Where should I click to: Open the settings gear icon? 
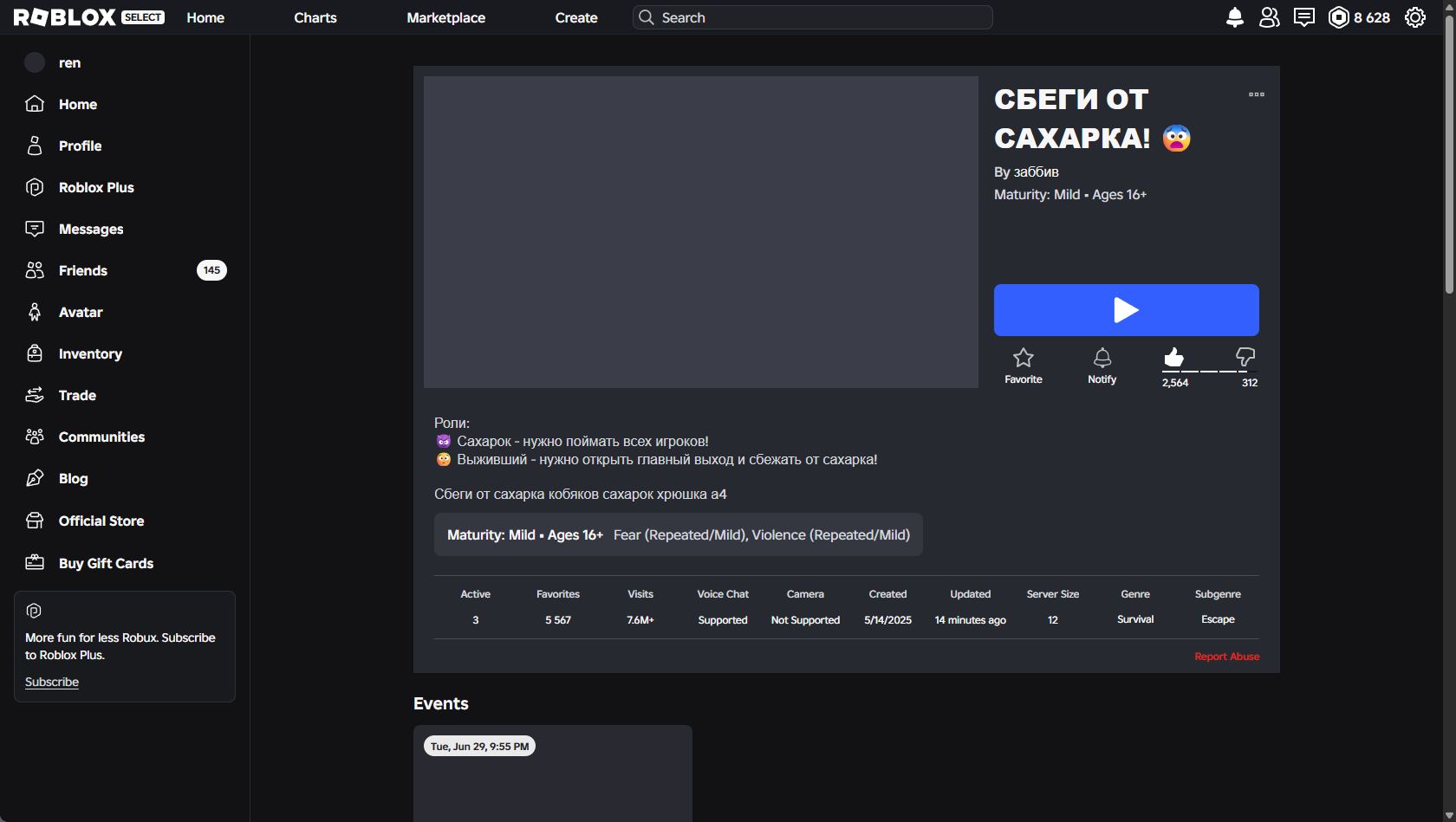tap(1415, 17)
